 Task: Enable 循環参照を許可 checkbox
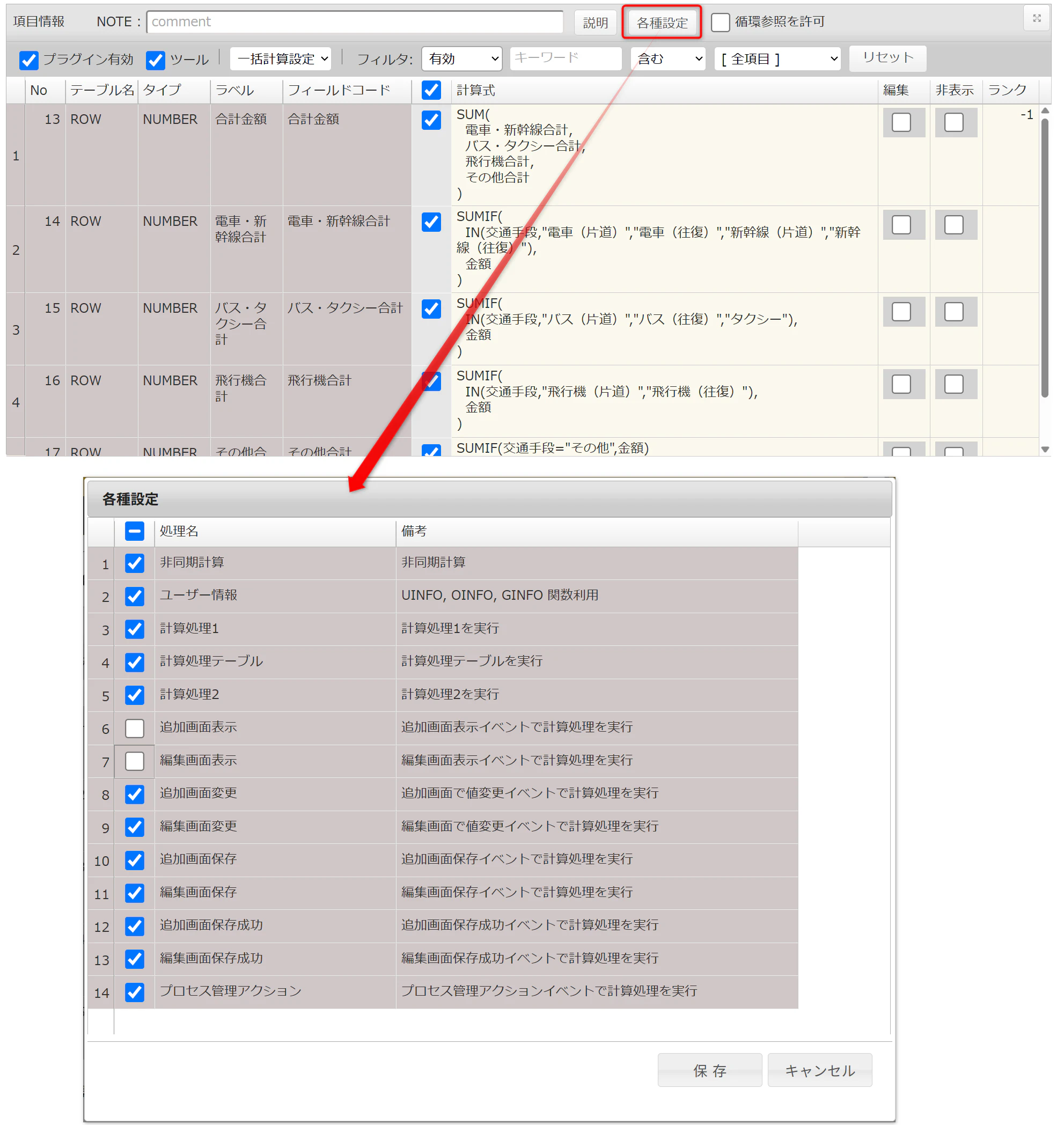720,22
